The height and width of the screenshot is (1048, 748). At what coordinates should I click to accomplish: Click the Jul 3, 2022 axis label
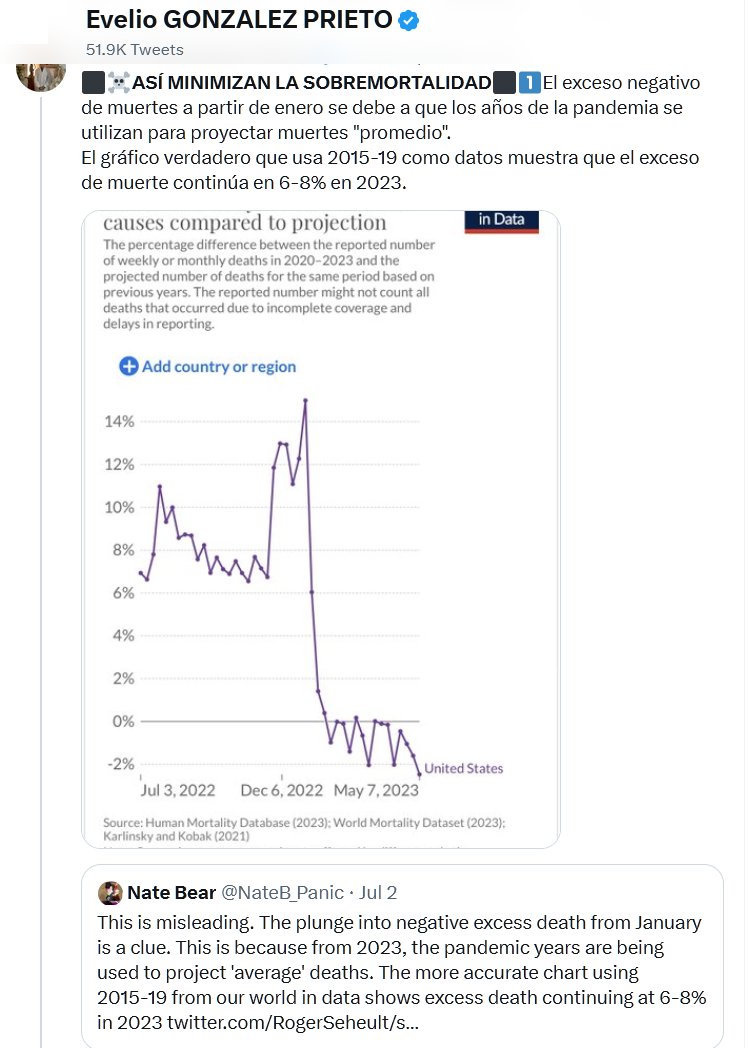tap(178, 790)
